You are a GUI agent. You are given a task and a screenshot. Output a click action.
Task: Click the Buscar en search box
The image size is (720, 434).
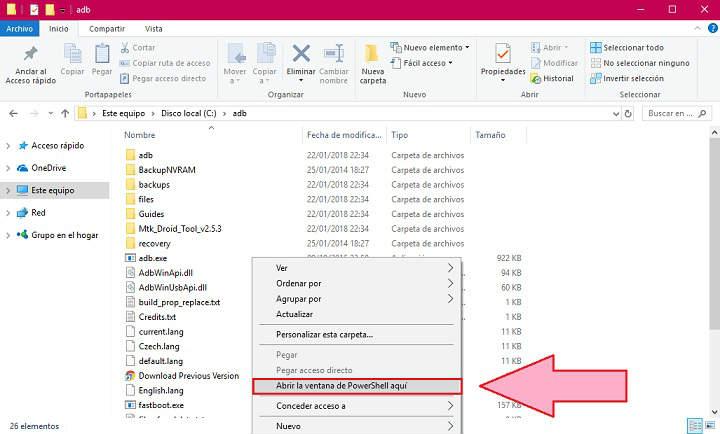[677, 113]
